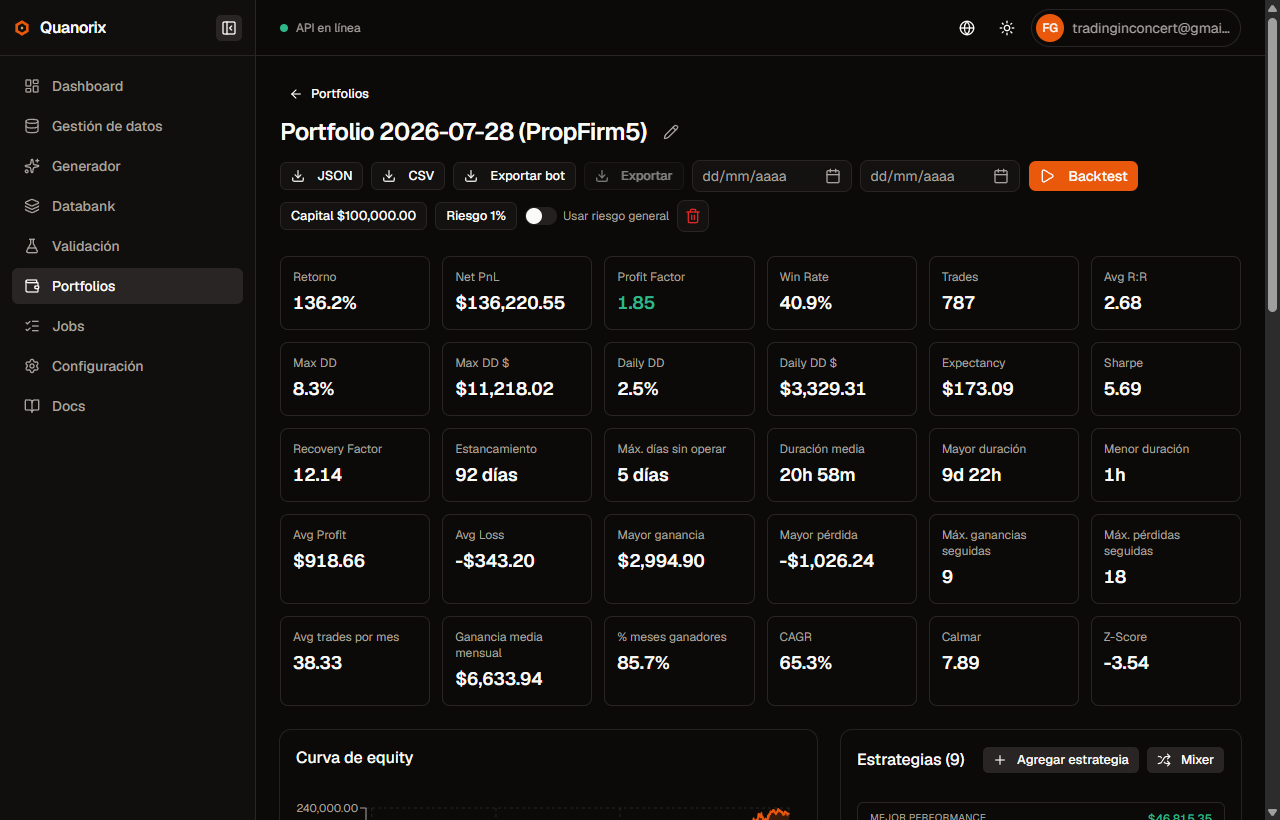Open Docs in the sidebar
Viewport: 1280px width, 820px height.
pyautogui.click(x=127, y=406)
